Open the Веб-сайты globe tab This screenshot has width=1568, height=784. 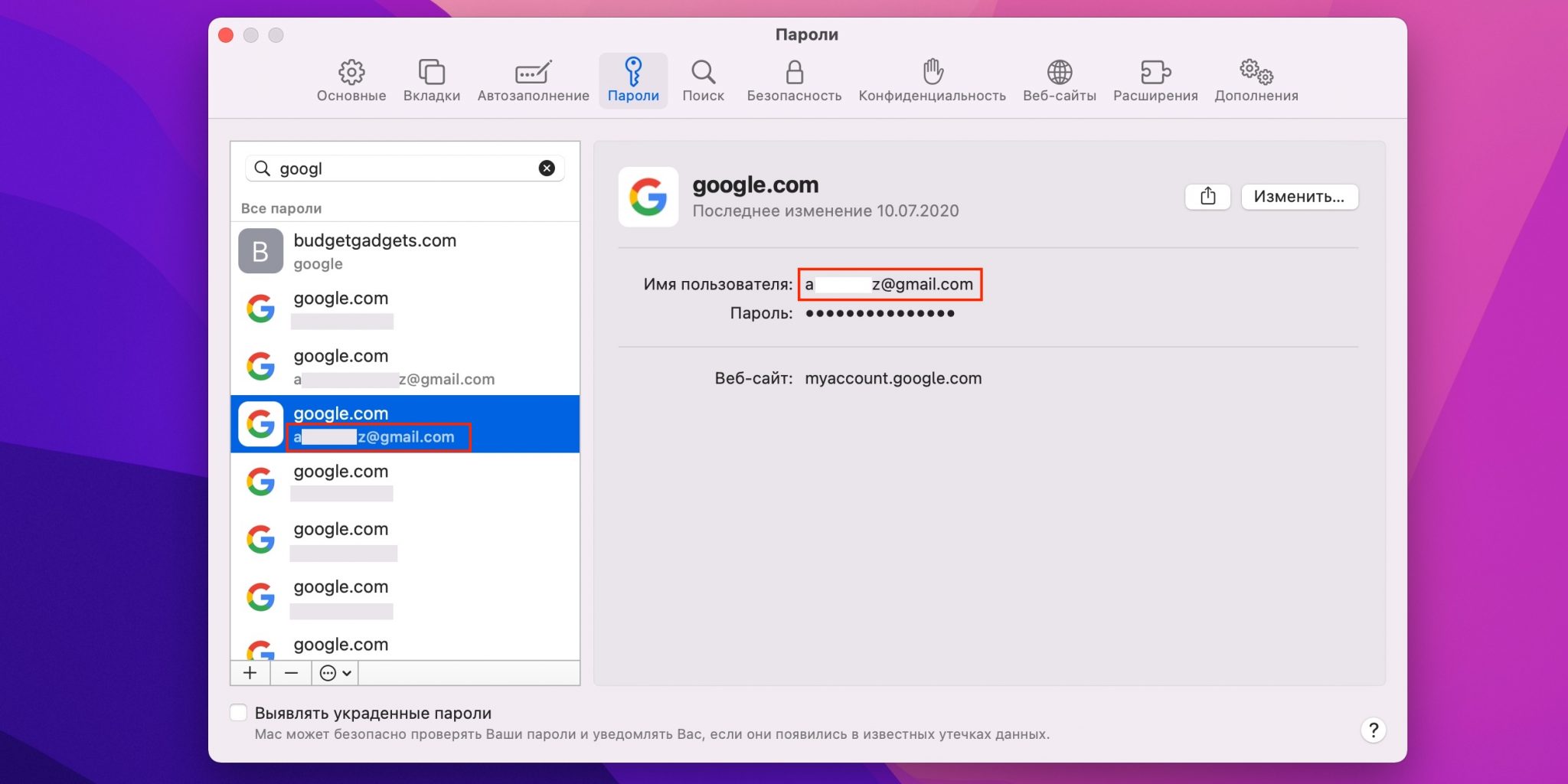(x=1060, y=81)
